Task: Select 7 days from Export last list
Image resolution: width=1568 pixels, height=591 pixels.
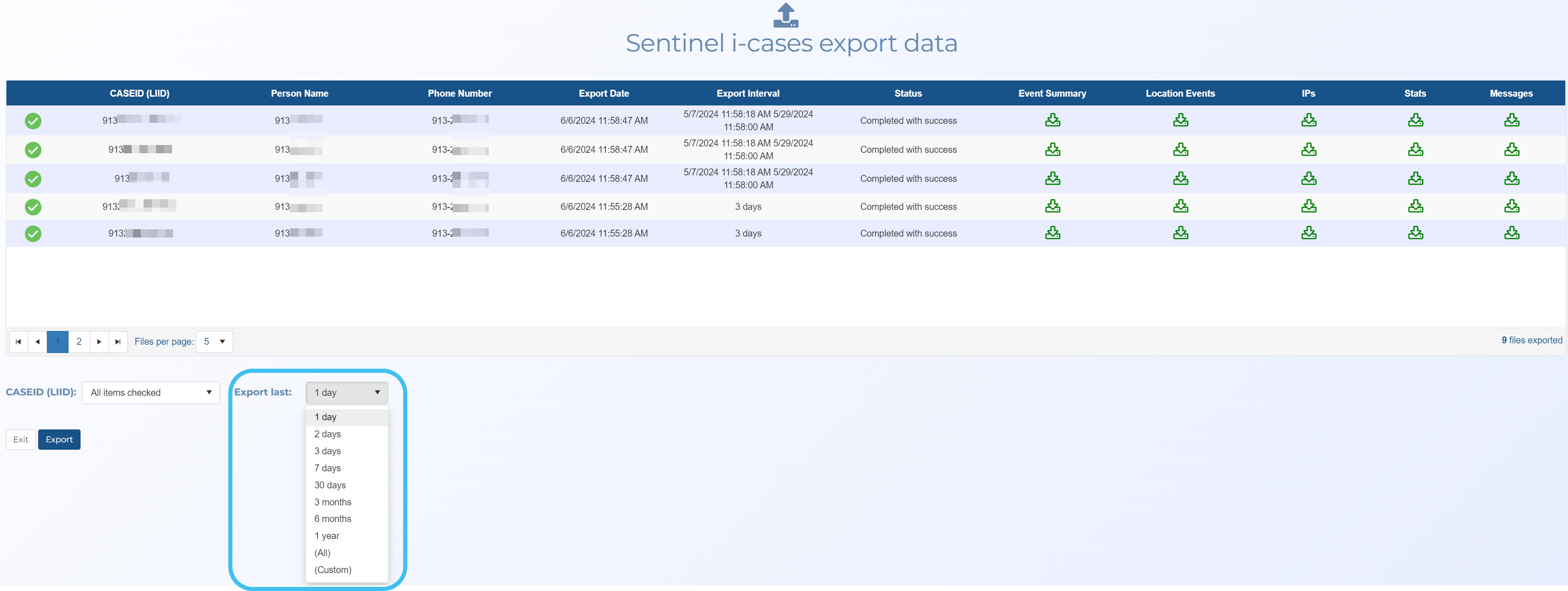Action: [x=328, y=468]
